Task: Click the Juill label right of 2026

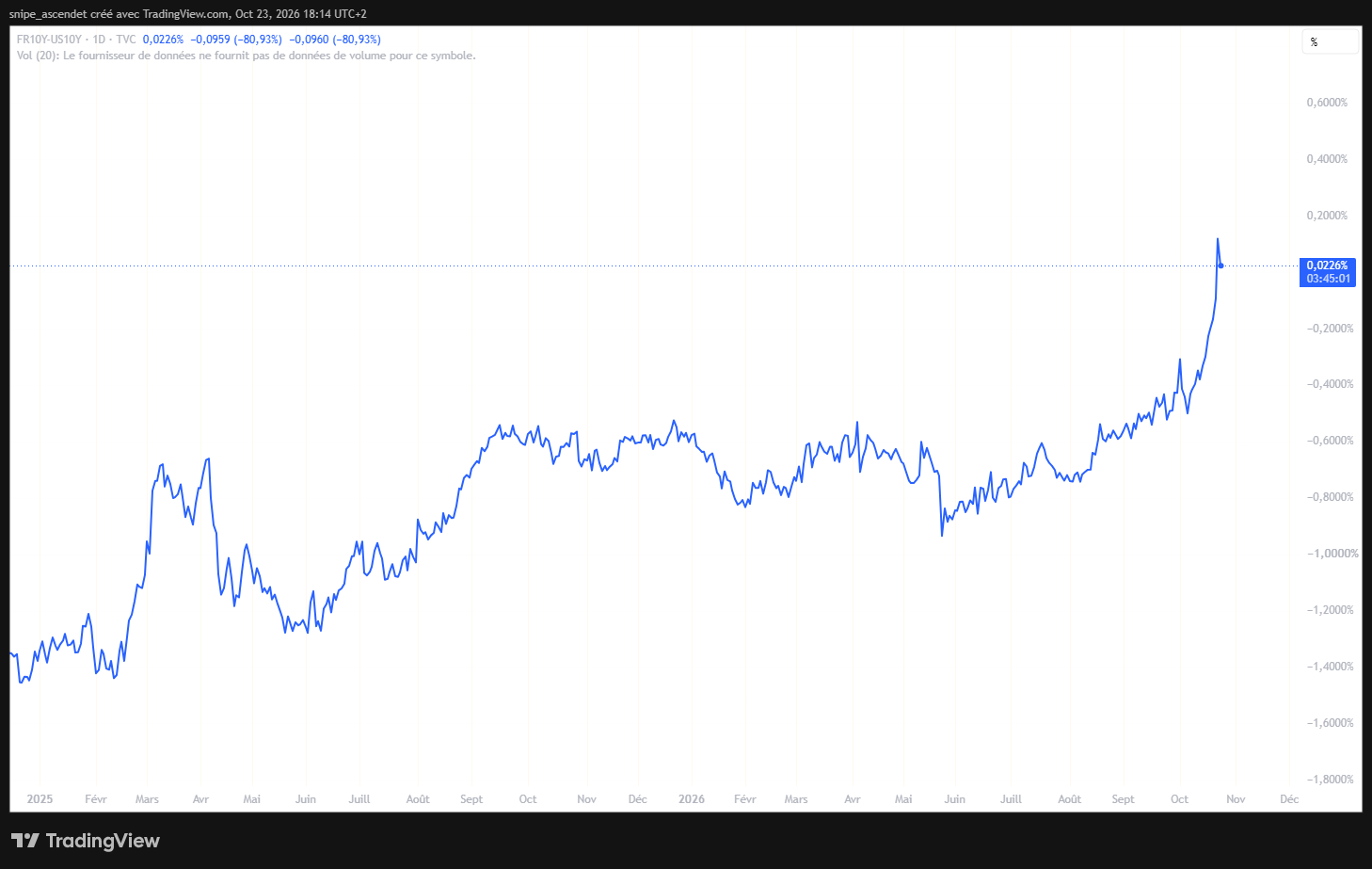Action: [1011, 799]
